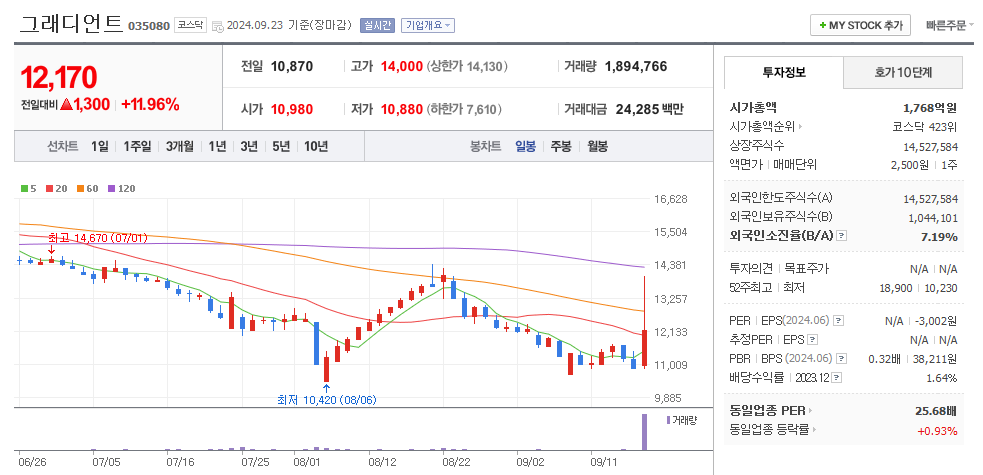Open the help icon next to PBR BPS(2024.06)
The image size is (983, 475).
(842, 359)
